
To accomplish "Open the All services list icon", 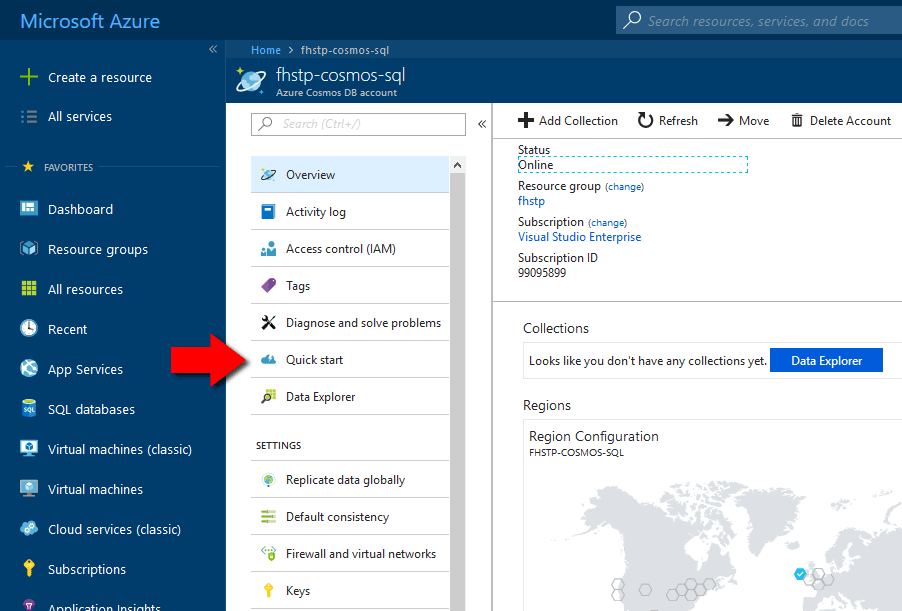I will tap(29, 117).
